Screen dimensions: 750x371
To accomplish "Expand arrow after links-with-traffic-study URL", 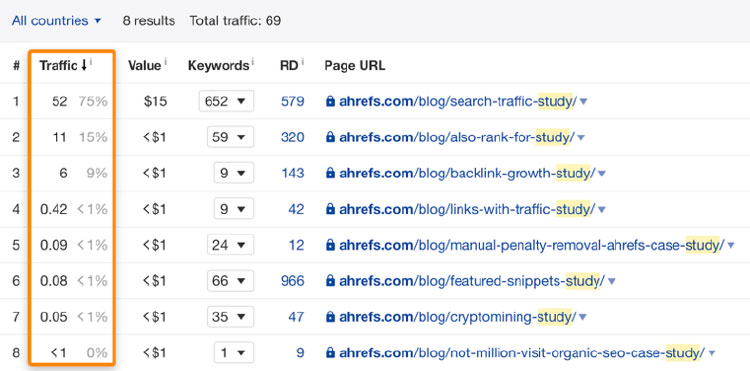I will 602,209.
